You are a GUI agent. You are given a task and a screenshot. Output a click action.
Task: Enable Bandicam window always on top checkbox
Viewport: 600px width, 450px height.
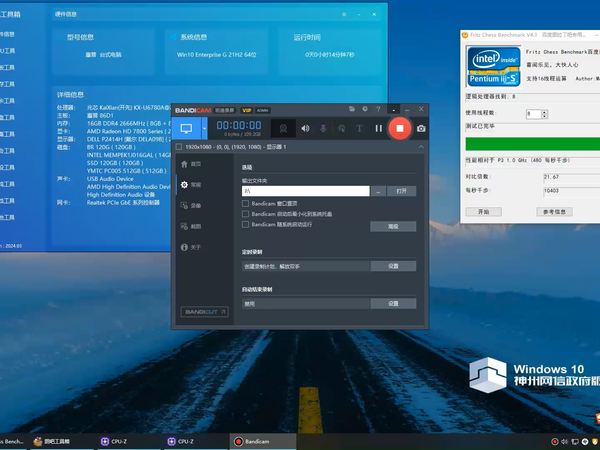246,204
